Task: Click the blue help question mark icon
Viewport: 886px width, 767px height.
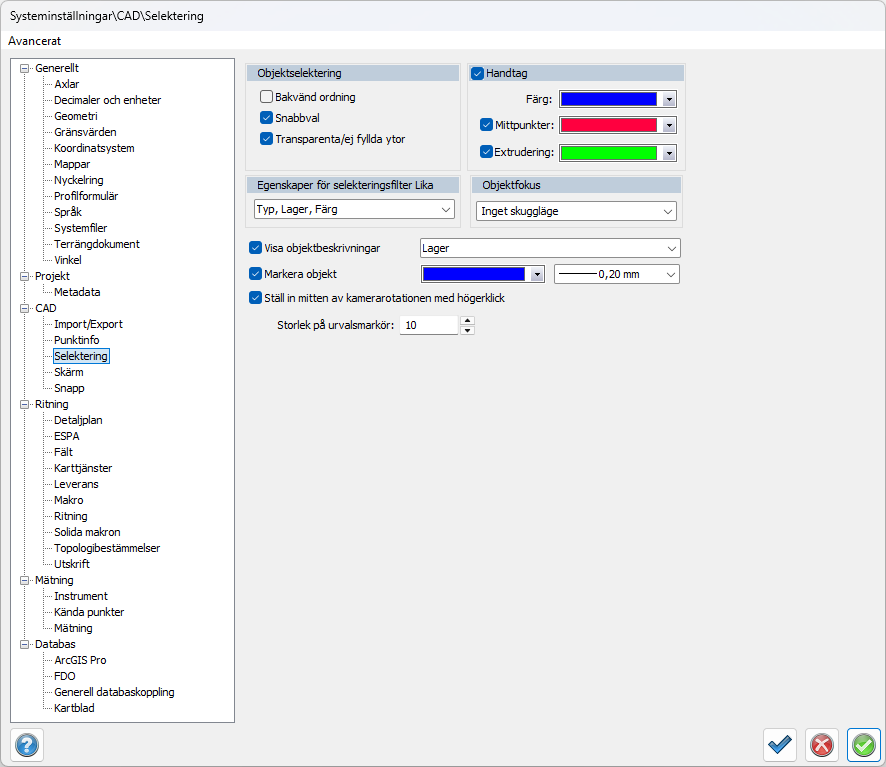Action: (x=27, y=745)
